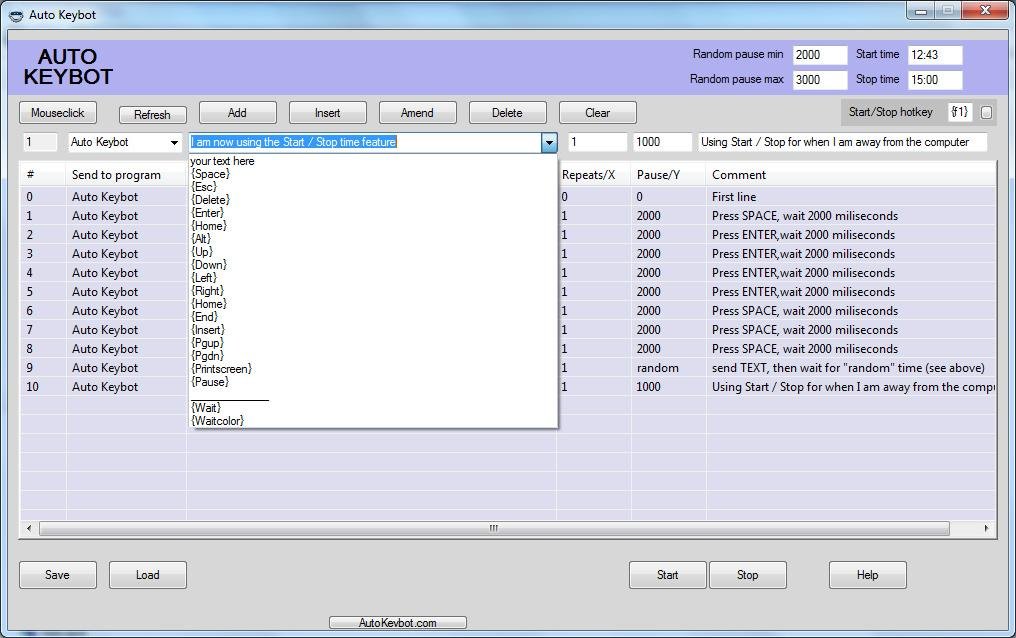Viewport: 1016px width, 638px height.
Task: Choose {Printscreen} from the list
Action: [221, 369]
